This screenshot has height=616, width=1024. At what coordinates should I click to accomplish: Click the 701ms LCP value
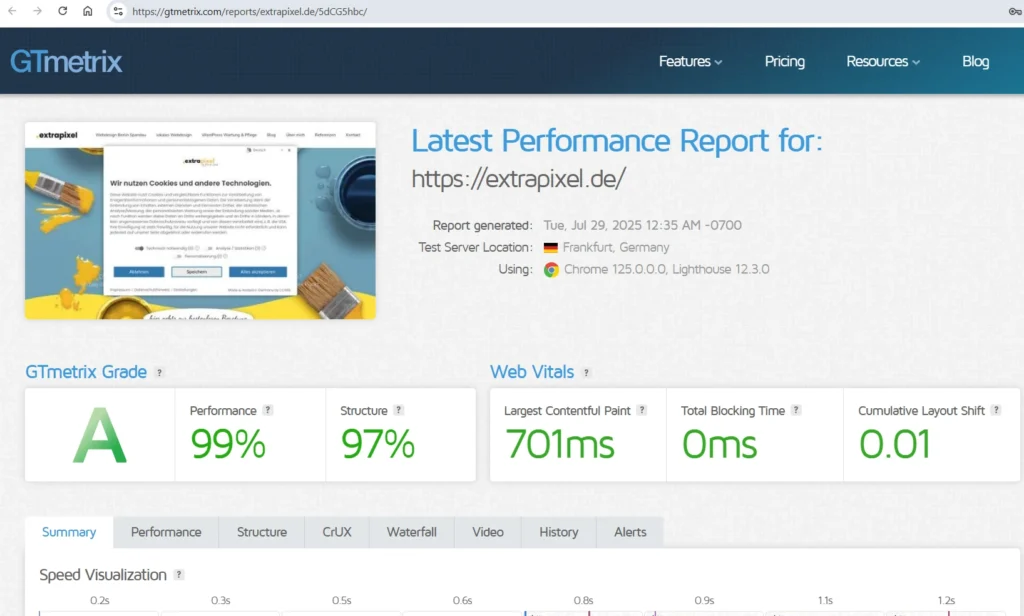[x=560, y=444]
